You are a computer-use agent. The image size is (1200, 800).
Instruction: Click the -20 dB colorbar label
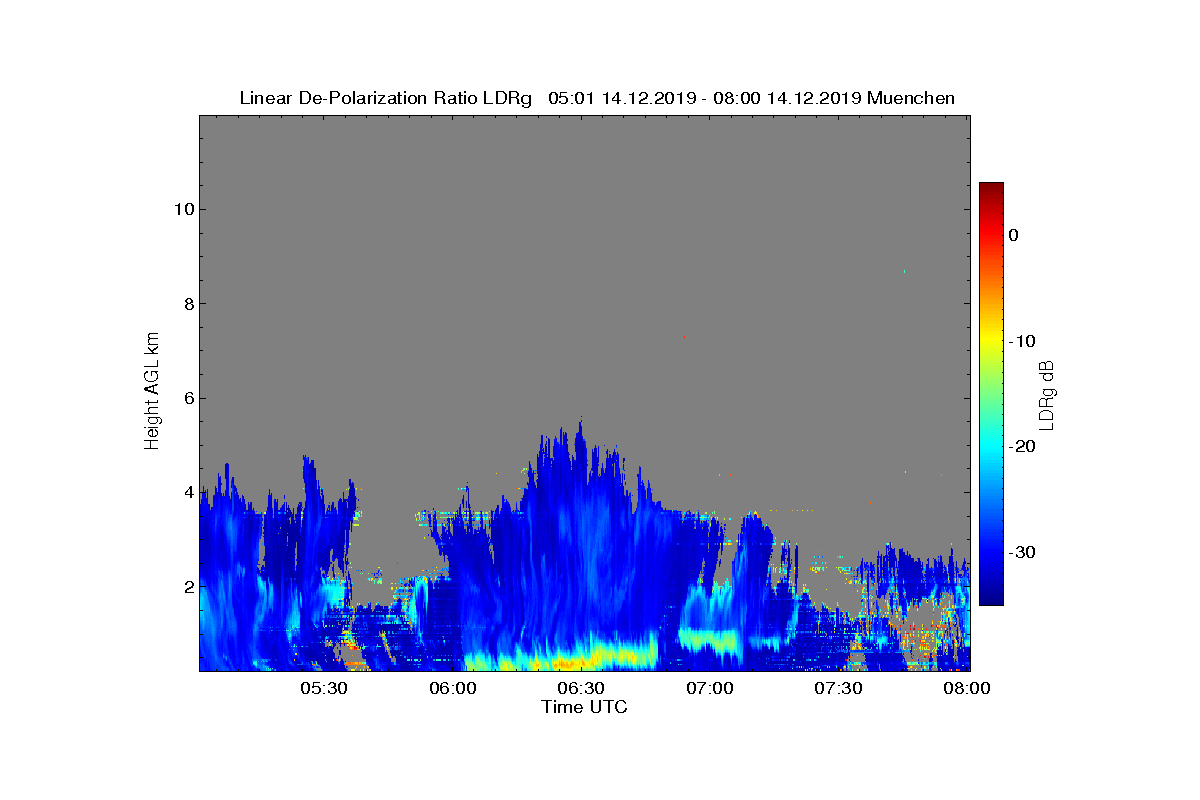point(1022,446)
